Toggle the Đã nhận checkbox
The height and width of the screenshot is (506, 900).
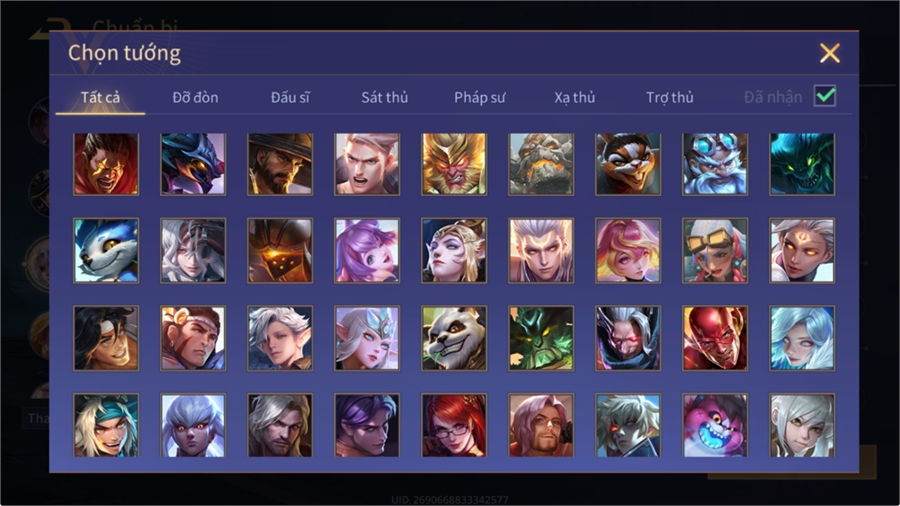pyautogui.click(x=825, y=96)
